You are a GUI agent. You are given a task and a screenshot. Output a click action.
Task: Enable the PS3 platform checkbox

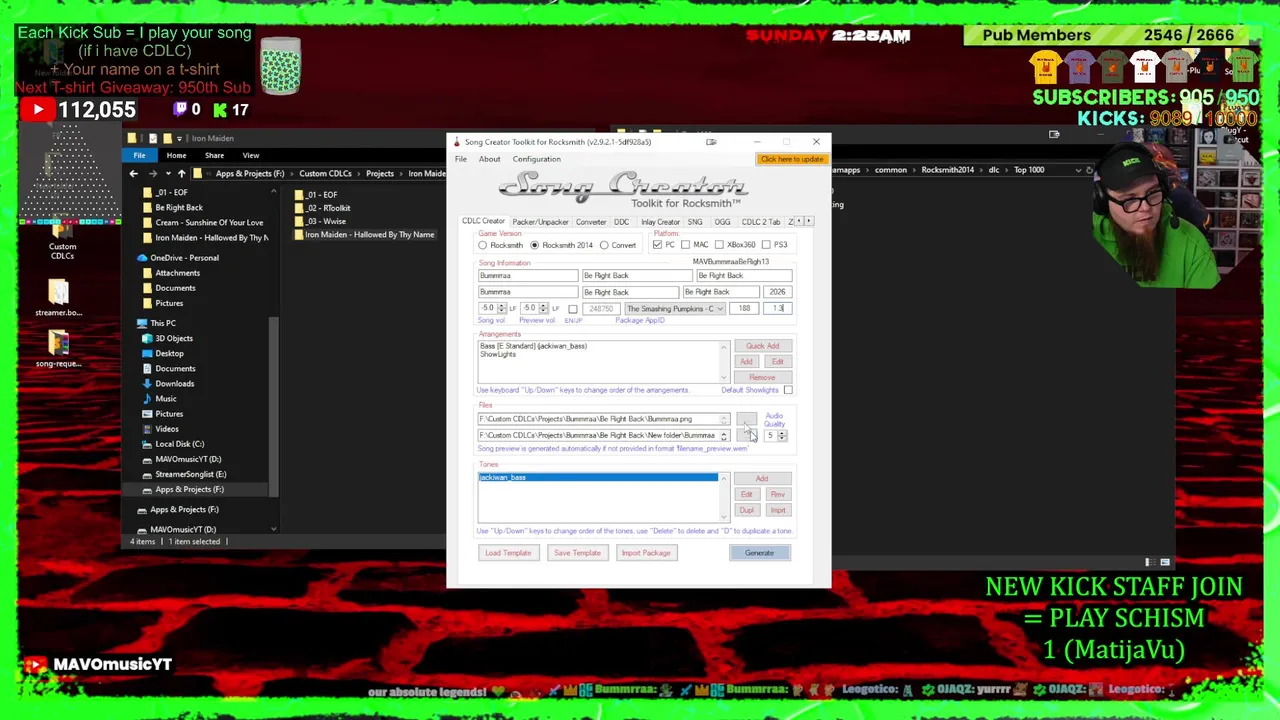(x=766, y=245)
